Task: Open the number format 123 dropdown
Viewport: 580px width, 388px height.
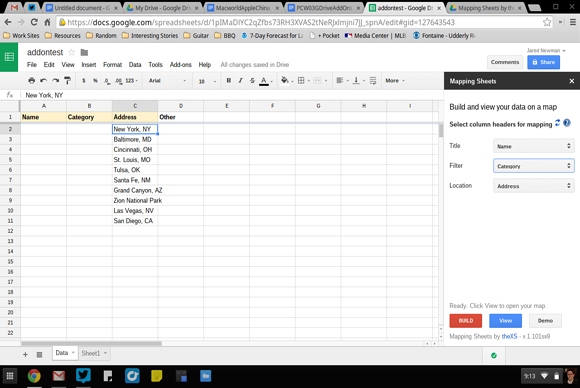Action: click(131, 81)
